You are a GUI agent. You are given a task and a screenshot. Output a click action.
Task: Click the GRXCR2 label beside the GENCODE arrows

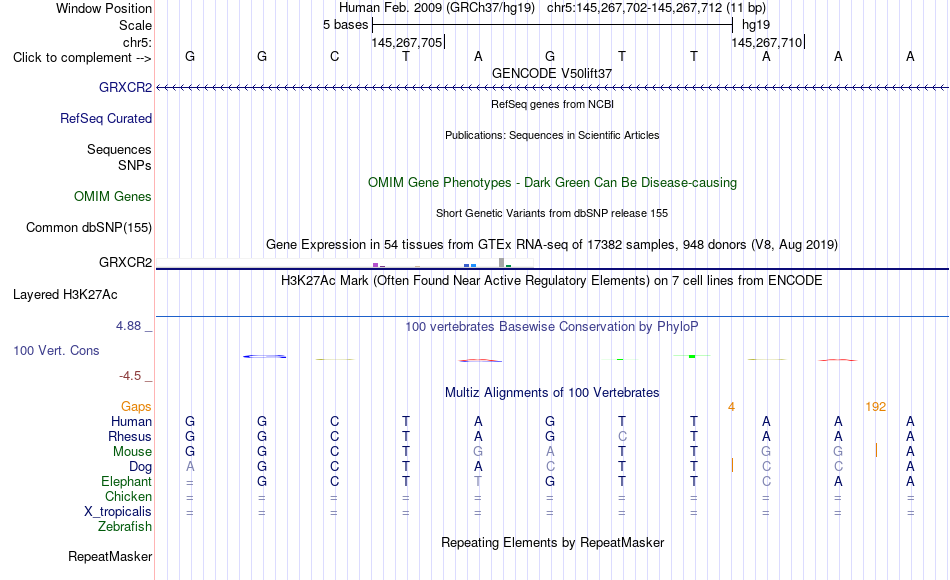coord(125,87)
